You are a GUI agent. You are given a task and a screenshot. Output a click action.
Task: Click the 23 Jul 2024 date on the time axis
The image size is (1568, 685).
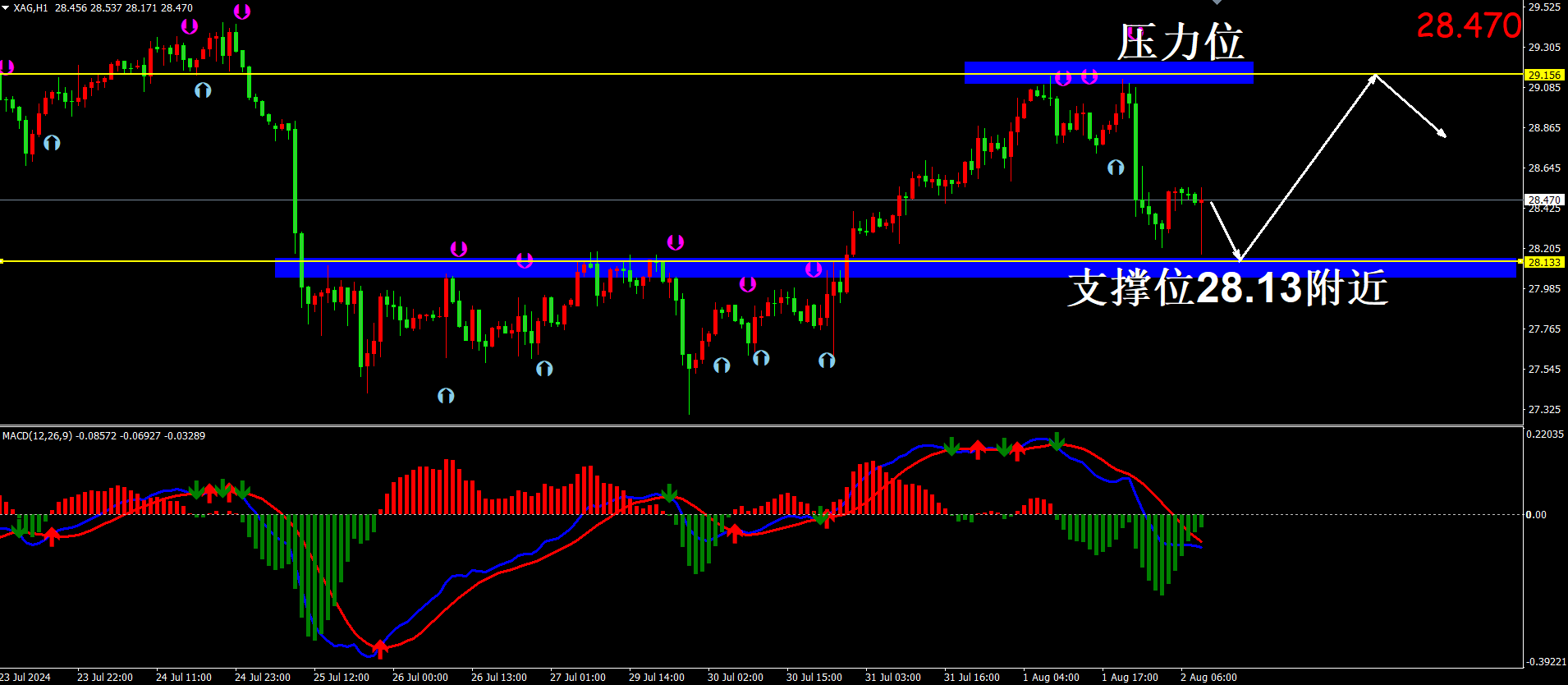pos(25,678)
